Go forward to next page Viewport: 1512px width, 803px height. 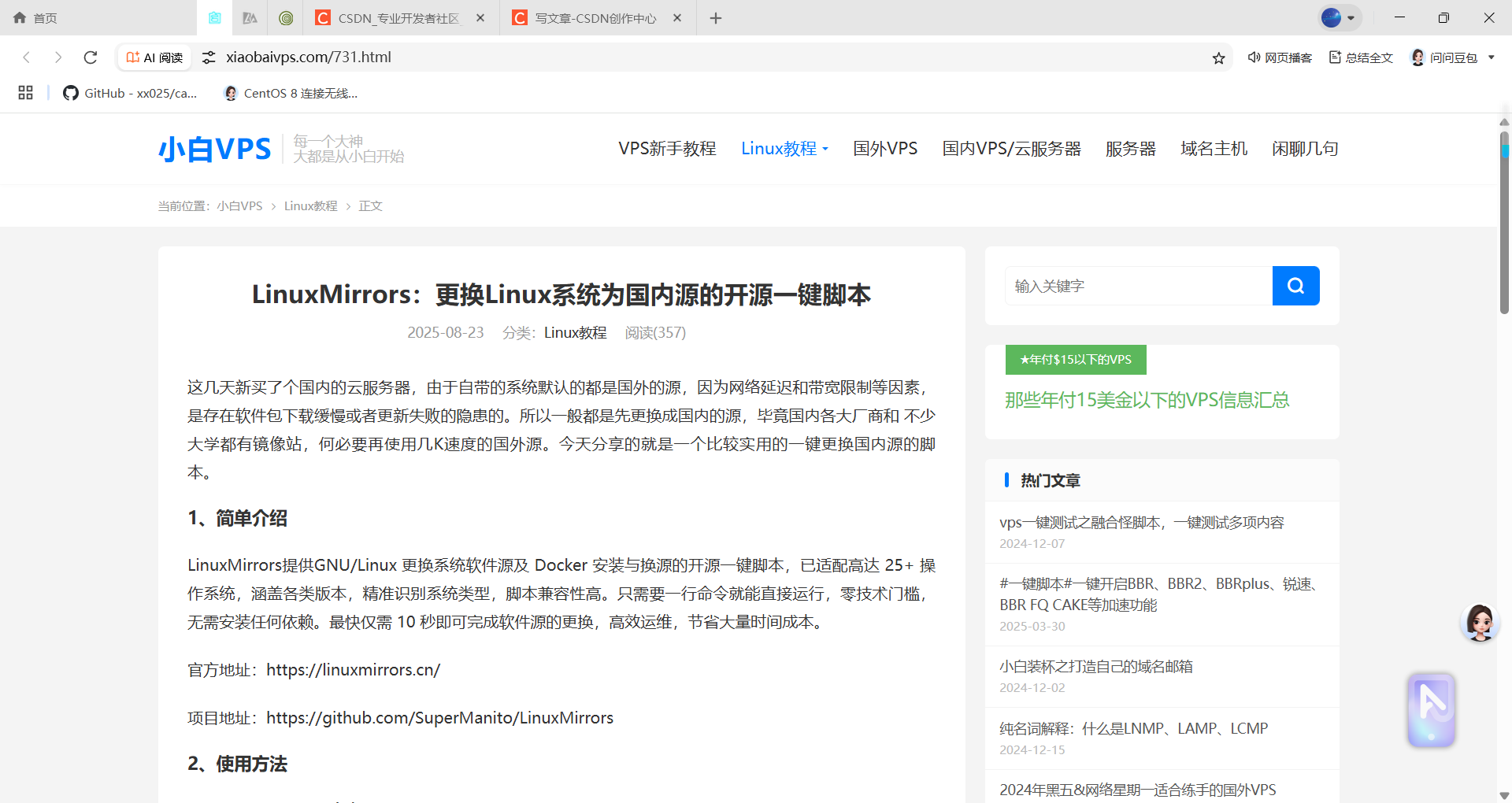point(58,57)
